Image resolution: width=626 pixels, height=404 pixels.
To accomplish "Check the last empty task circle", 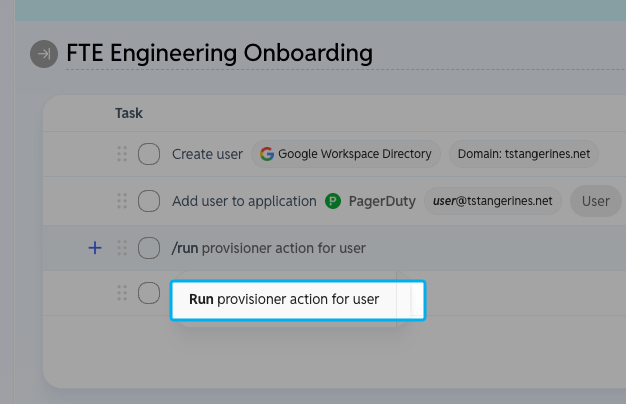I will [149, 293].
